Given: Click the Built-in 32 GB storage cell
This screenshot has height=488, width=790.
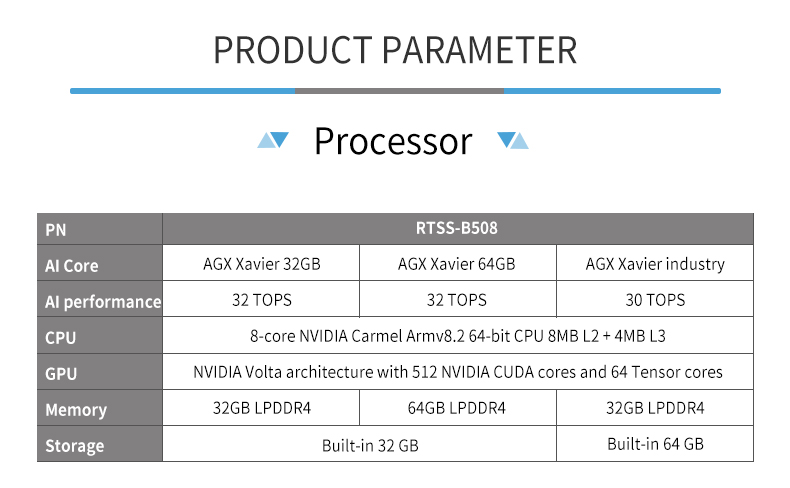Looking at the screenshot, I should click(359, 445).
